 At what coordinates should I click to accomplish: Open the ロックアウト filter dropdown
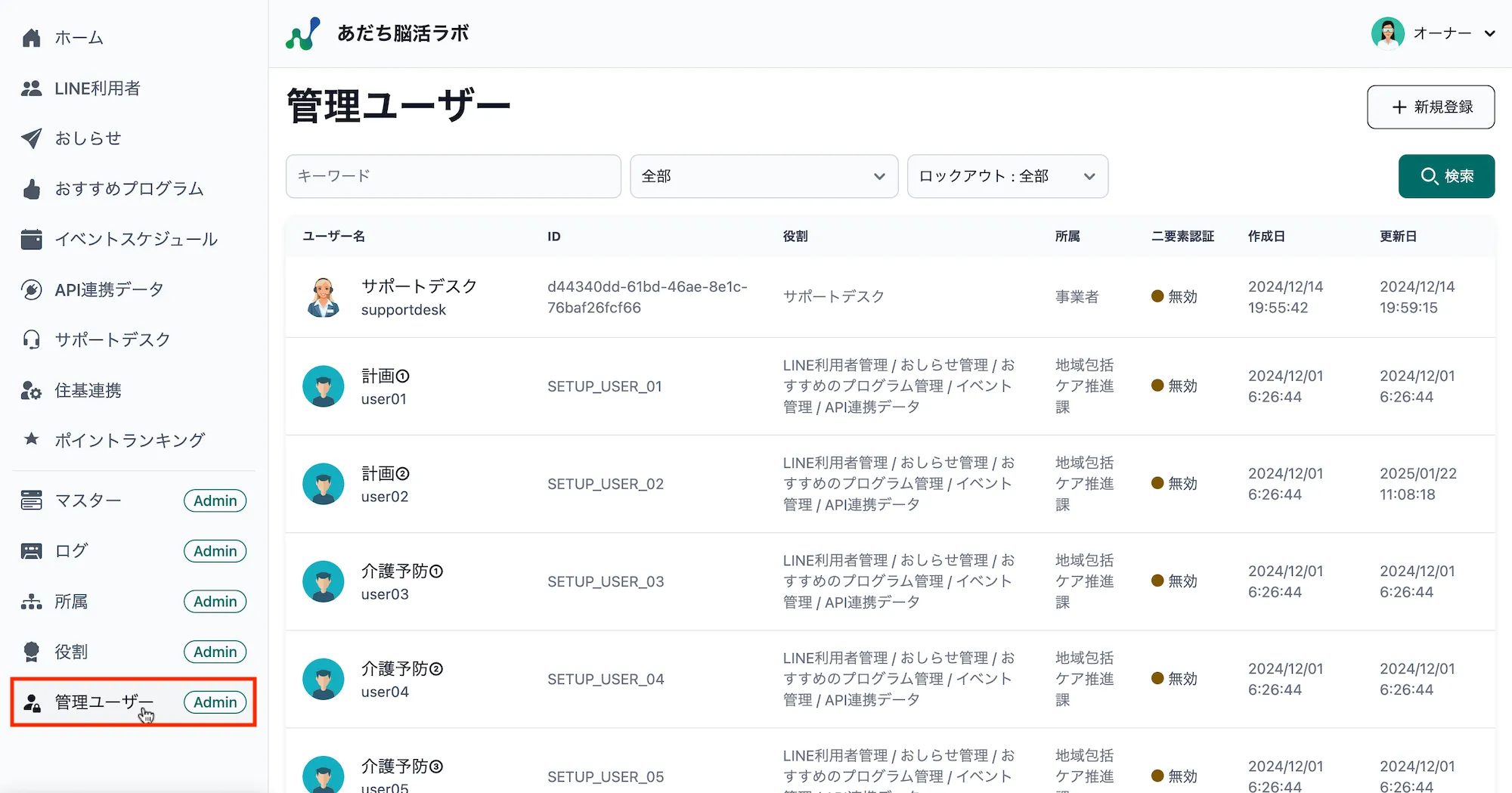1008,176
